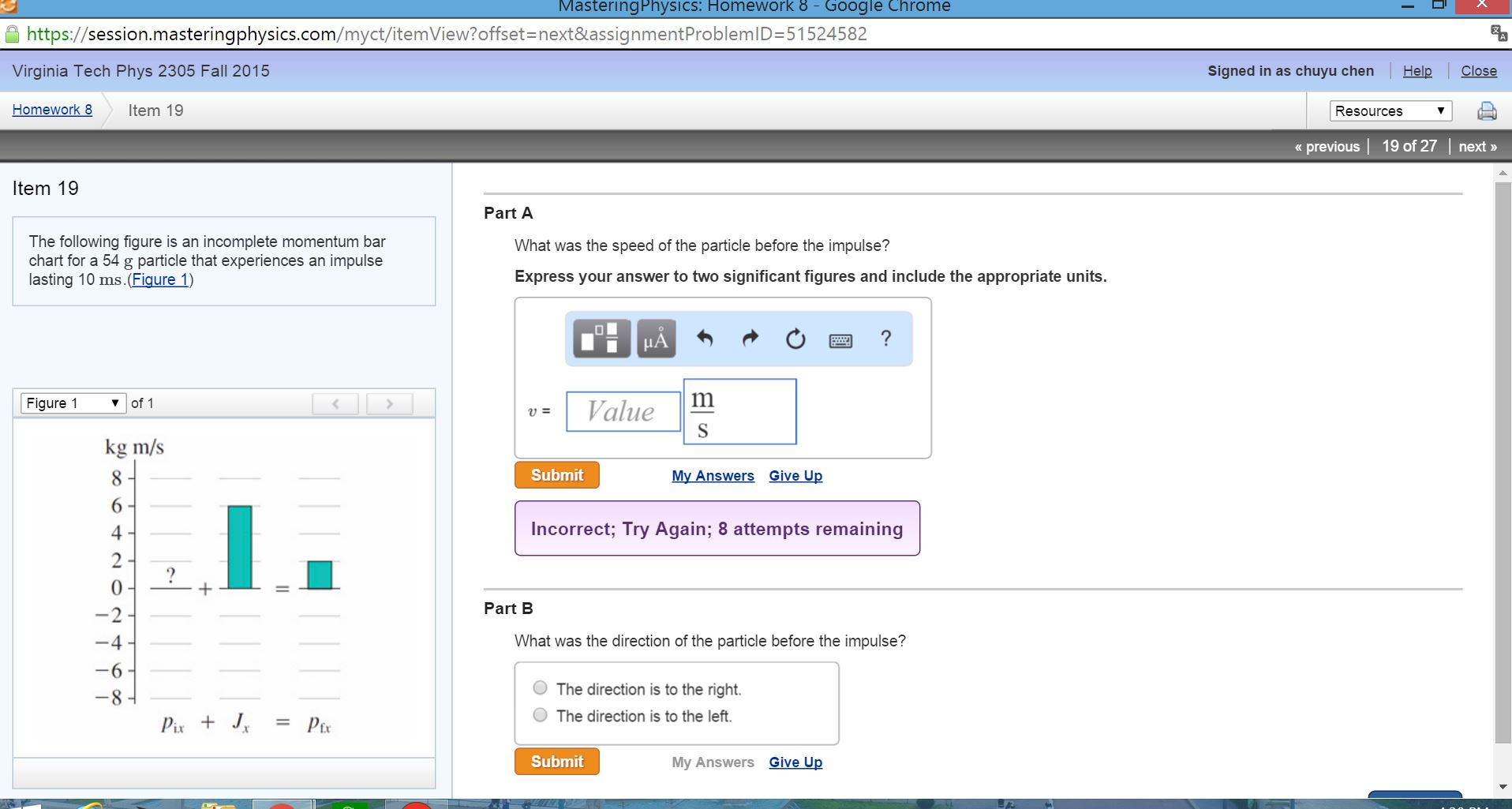Undo the last answer edit

[705, 339]
